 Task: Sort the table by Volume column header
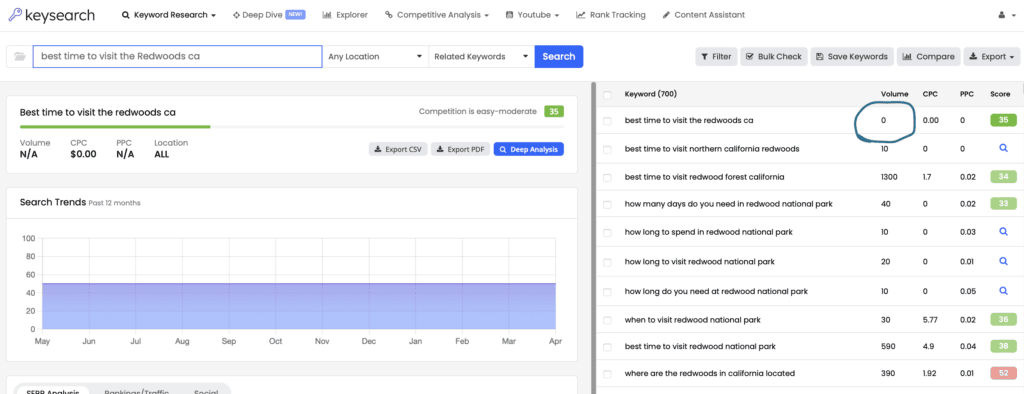(894, 94)
